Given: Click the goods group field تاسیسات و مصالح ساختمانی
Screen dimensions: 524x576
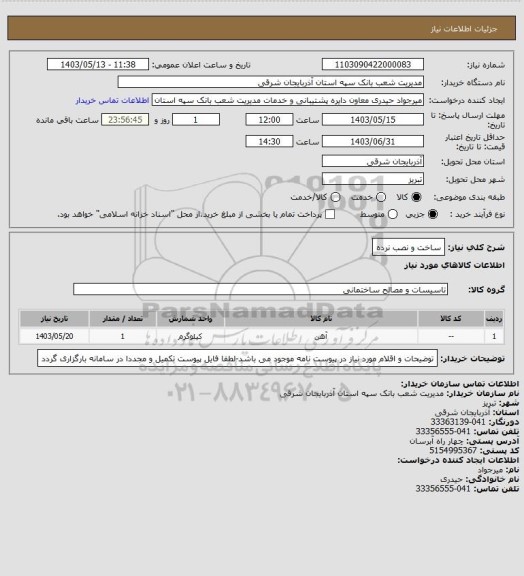Looking at the screenshot, I should [x=260, y=289].
